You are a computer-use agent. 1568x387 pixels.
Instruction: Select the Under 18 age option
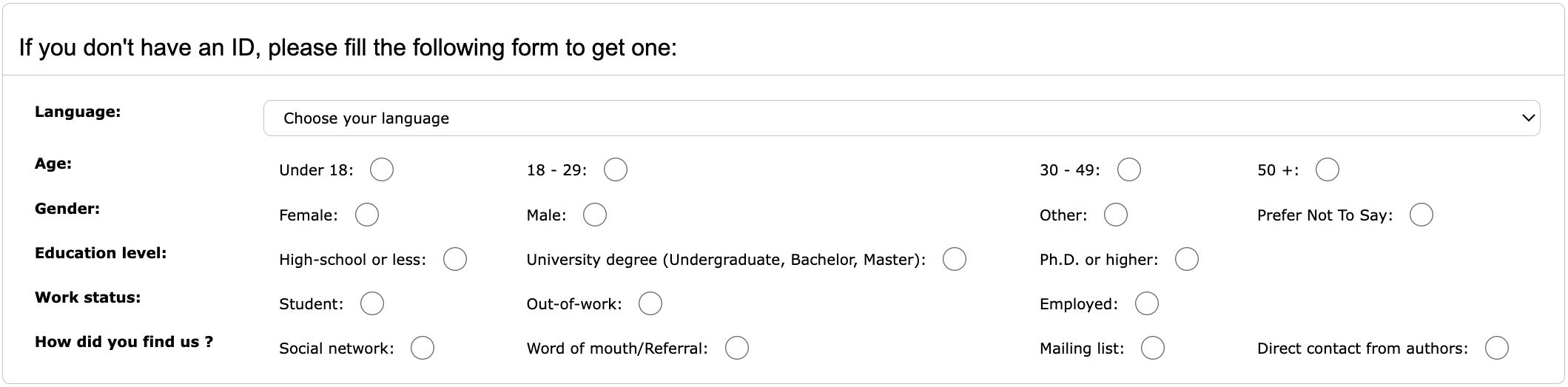pos(382,169)
